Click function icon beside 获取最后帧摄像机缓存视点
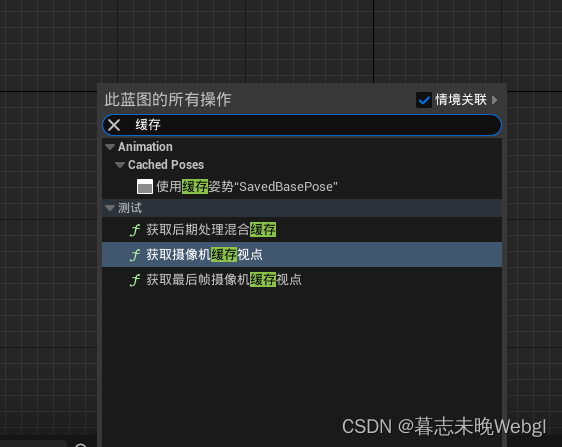This screenshot has height=447, width=562. (135, 280)
